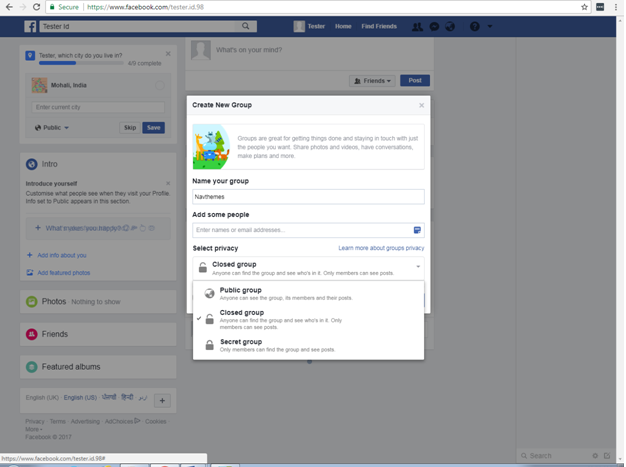The width and height of the screenshot is (626, 467).
Task: Dismiss the city question card
Action: pos(168,54)
